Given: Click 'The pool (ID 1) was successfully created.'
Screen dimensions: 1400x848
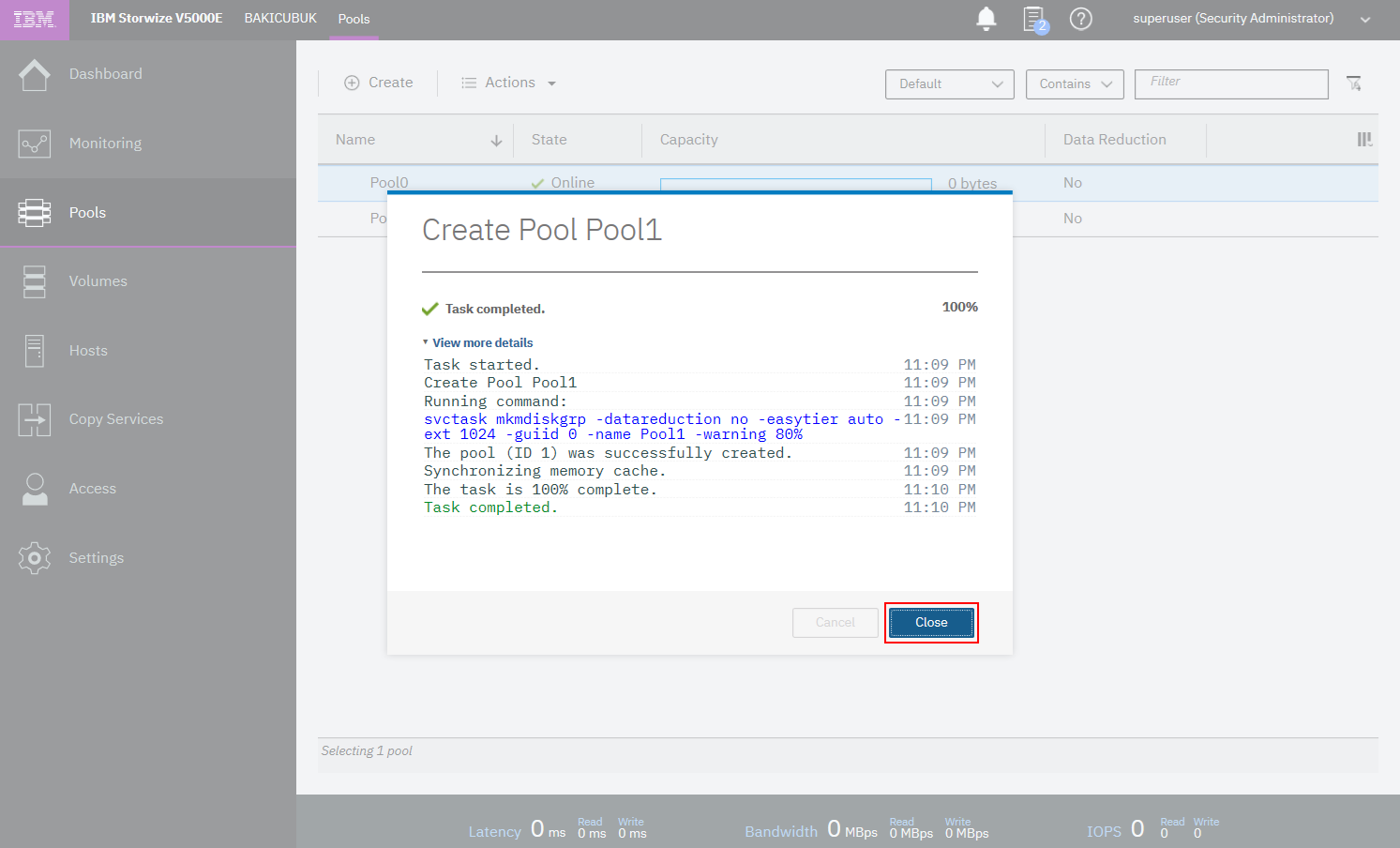Looking at the screenshot, I should tap(608, 453).
